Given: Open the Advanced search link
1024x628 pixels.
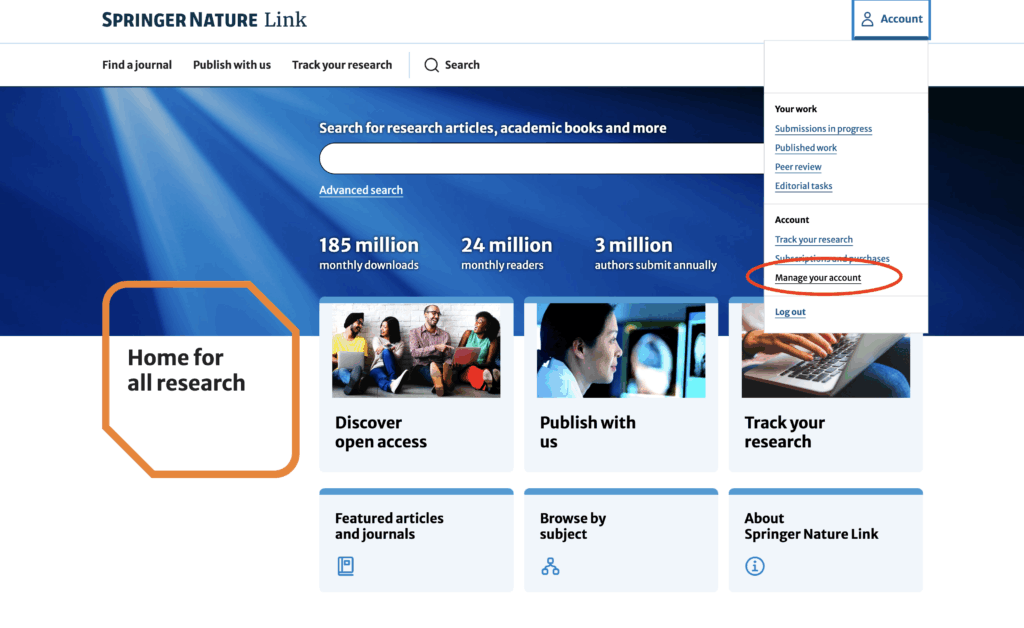Looking at the screenshot, I should click(x=360, y=190).
